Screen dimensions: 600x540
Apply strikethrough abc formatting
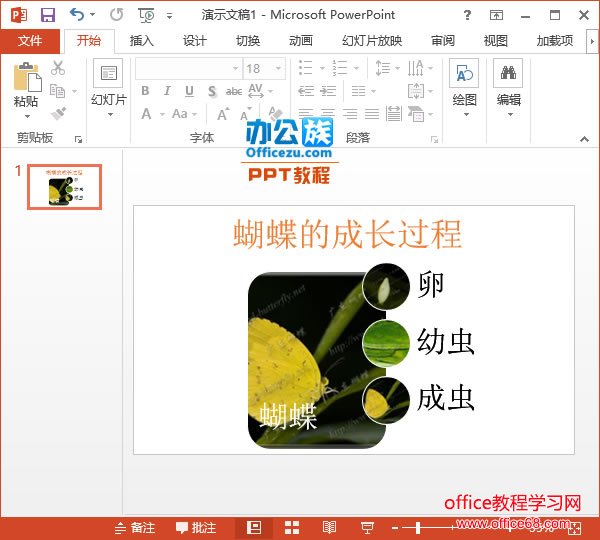233,91
